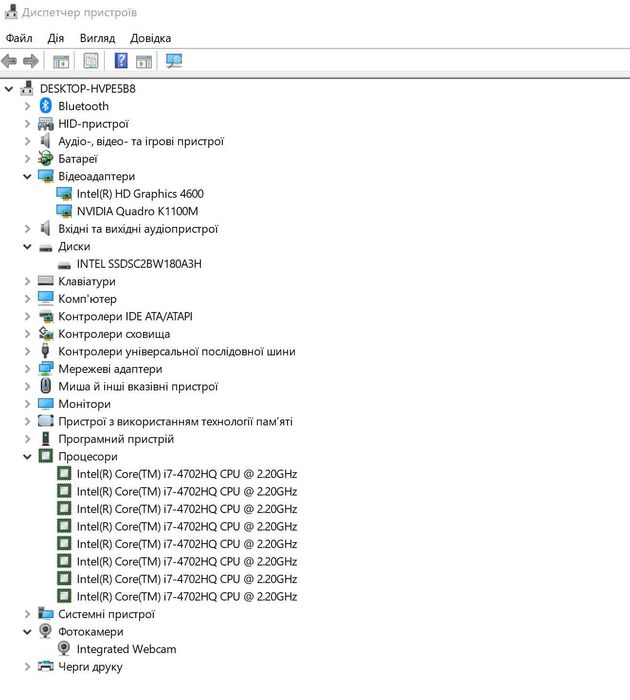This screenshot has width=630, height=700.
Task: Click the Клавіатури keyboard icon
Action: (46, 281)
